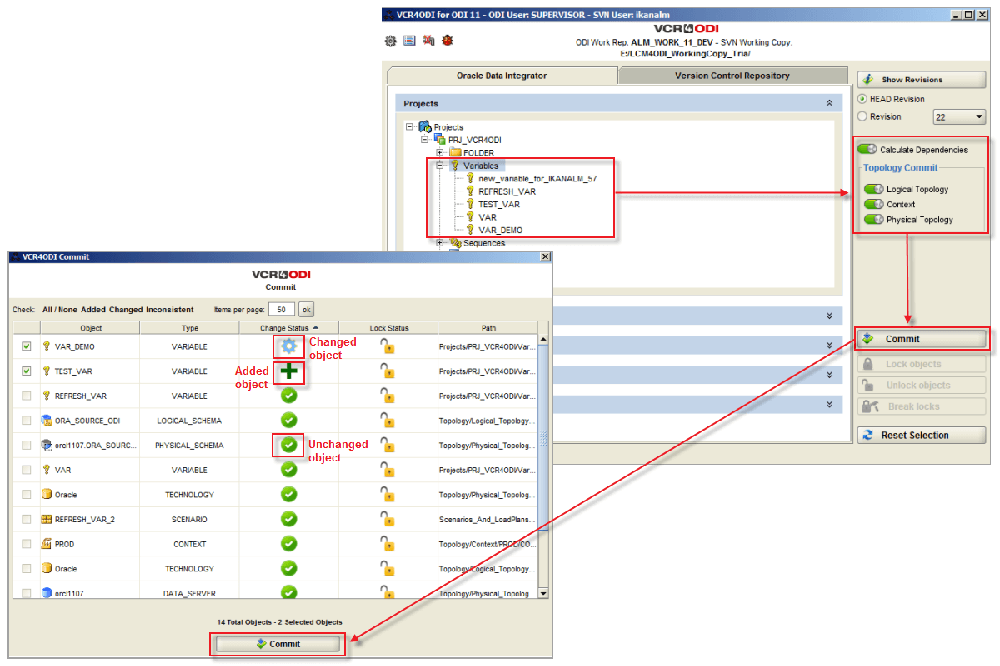Click the third toolbar icon beside the bug
1000x666 pixels.
[x=429, y=41]
